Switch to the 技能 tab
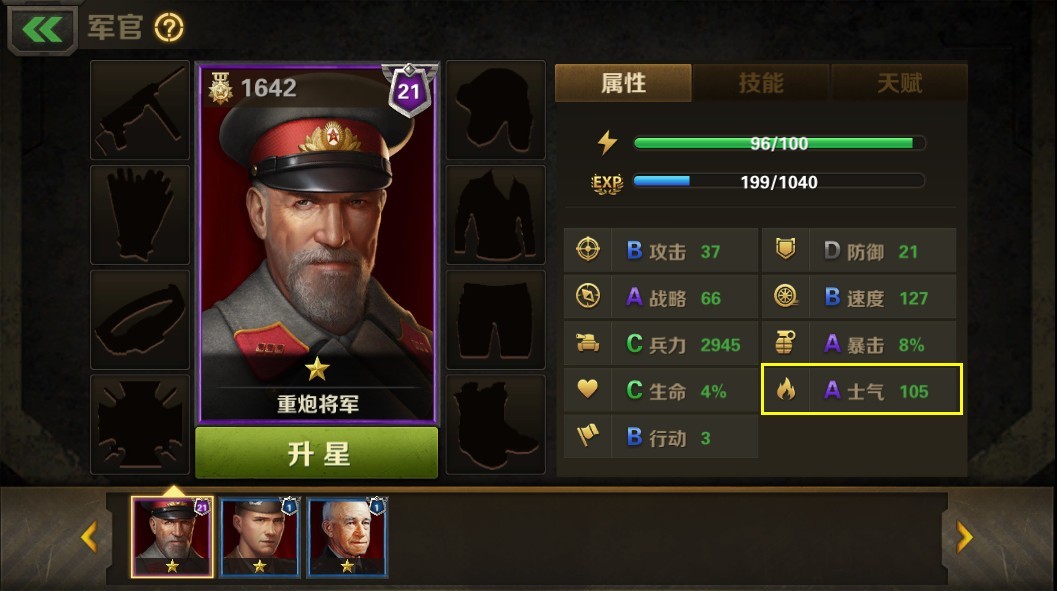This screenshot has width=1057, height=591. pos(761,83)
